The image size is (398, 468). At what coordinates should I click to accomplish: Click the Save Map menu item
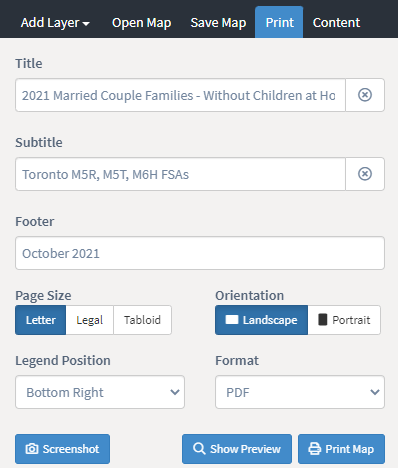point(218,23)
